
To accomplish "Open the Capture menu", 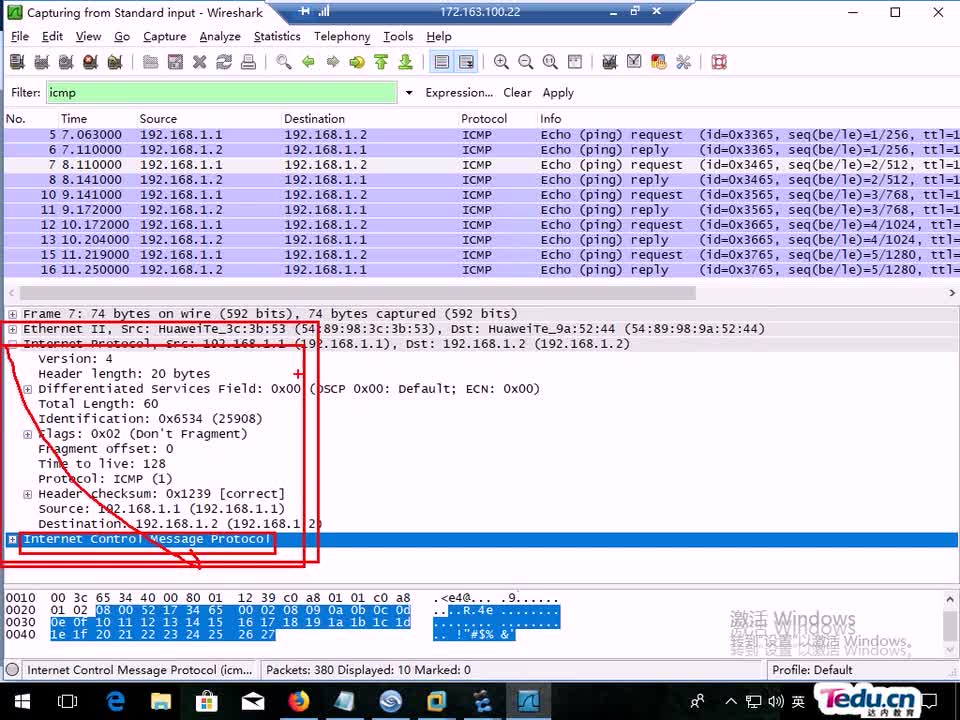I will point(164,36).
